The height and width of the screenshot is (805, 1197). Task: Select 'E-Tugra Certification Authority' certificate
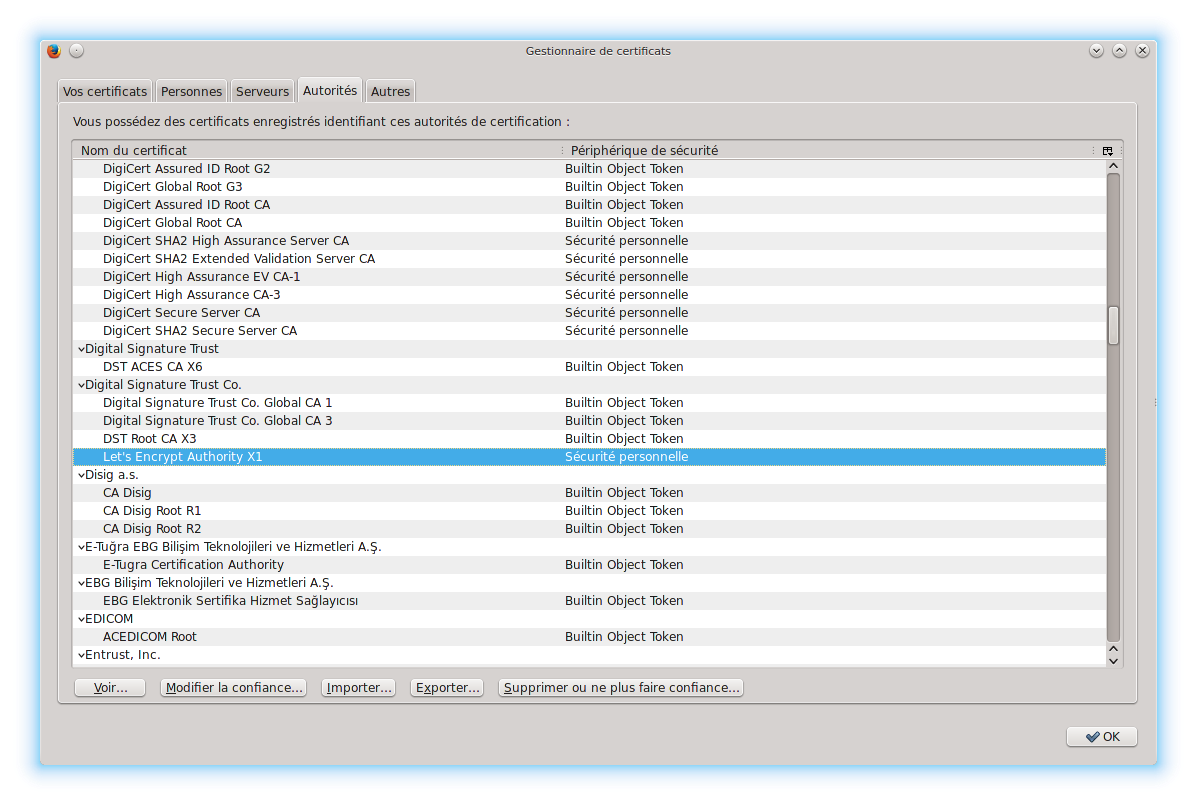[589, 565]
